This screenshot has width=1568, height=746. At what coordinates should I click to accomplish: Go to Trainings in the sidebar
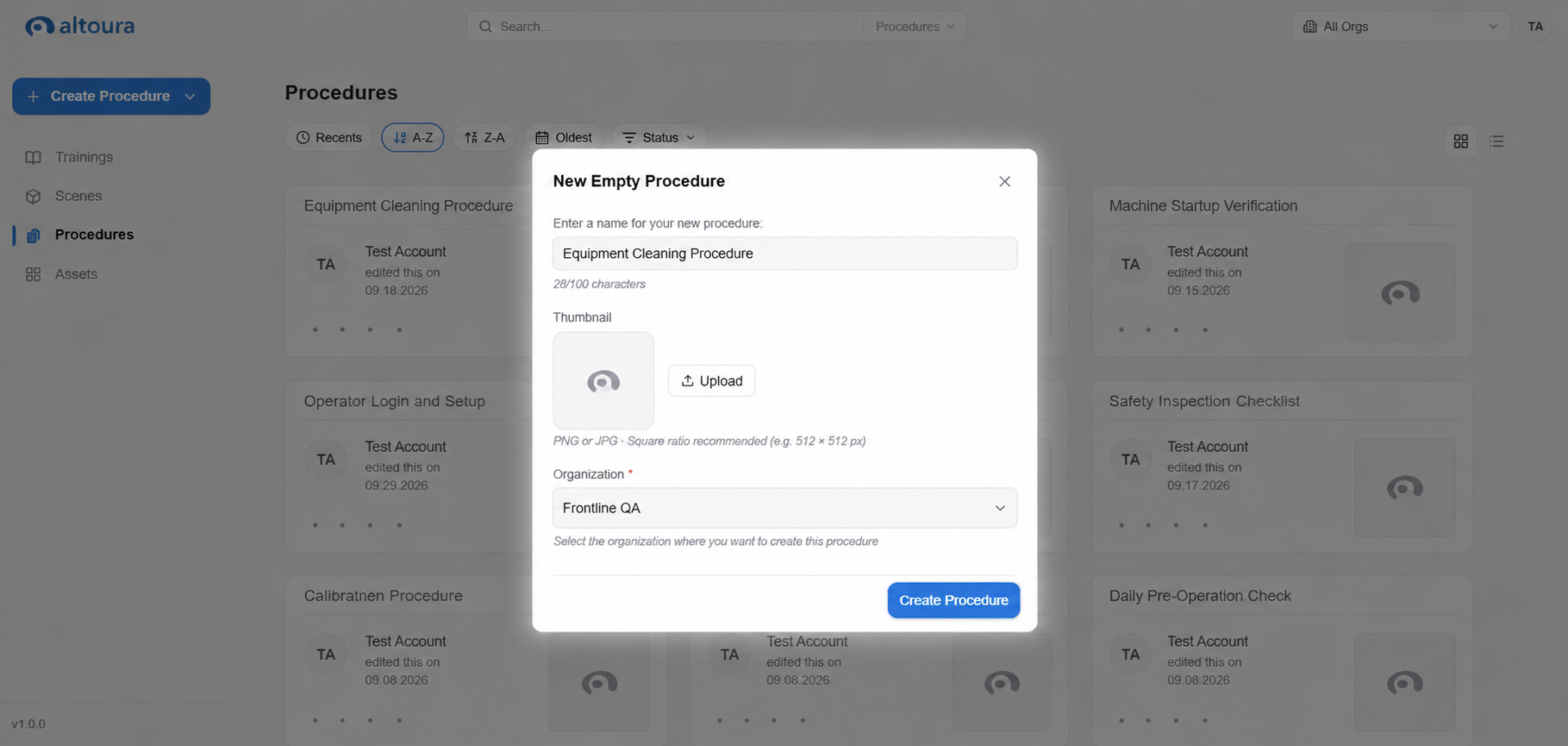[x=84, y=157]
